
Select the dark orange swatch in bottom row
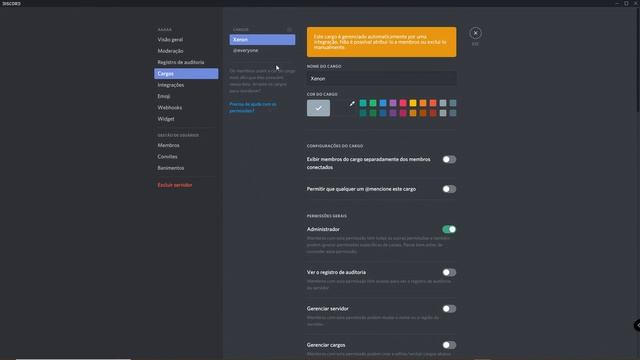coord(423,113)
